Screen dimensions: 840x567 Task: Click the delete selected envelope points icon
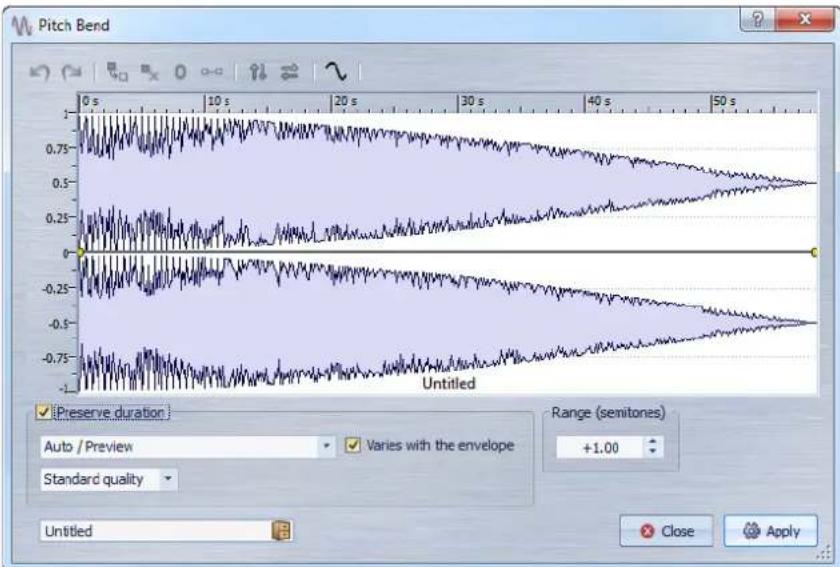[149, 72]
